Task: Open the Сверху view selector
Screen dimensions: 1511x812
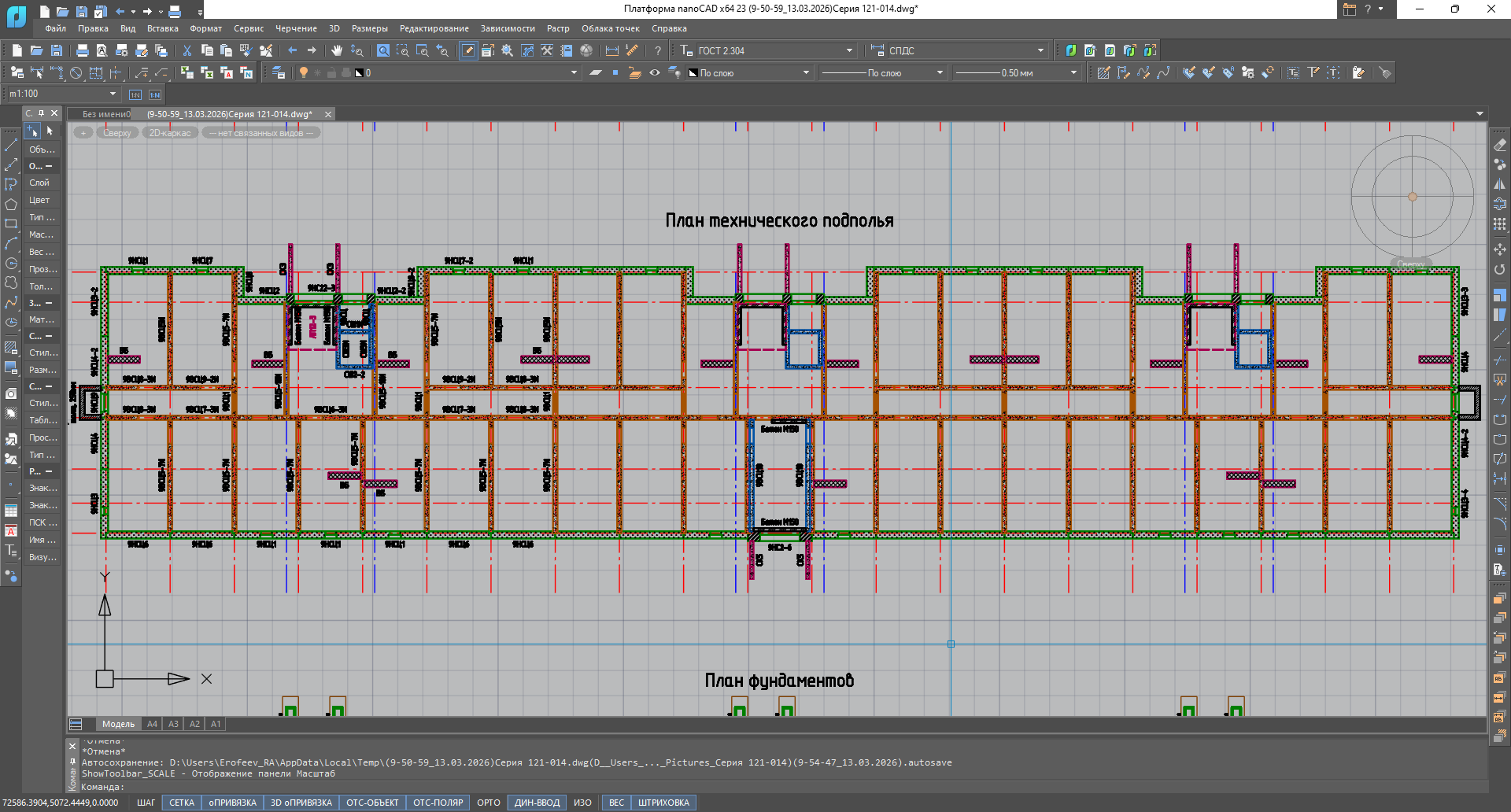Action: pos(117,133)
